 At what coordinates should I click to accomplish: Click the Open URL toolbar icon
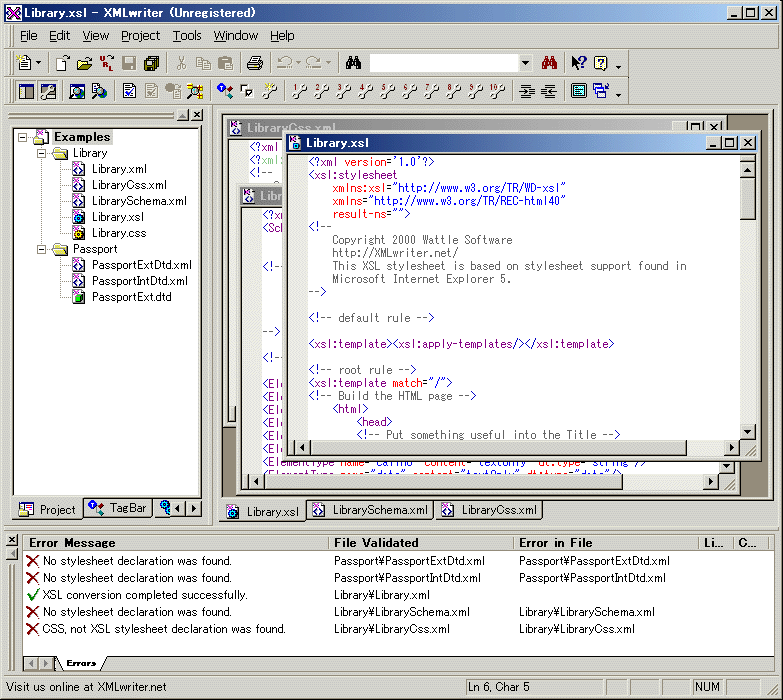click(x=106, y=63)
